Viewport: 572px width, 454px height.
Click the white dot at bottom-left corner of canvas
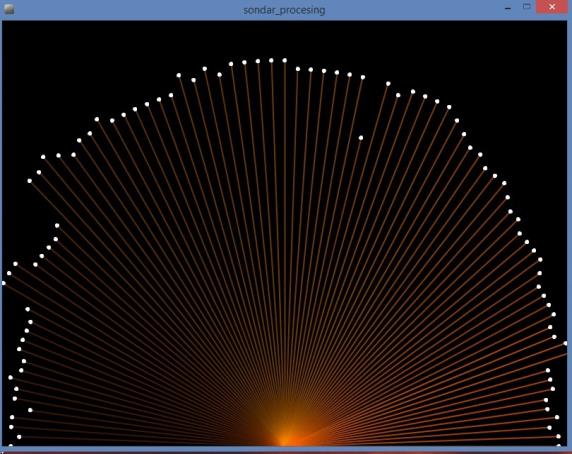(x=11, y=445)
